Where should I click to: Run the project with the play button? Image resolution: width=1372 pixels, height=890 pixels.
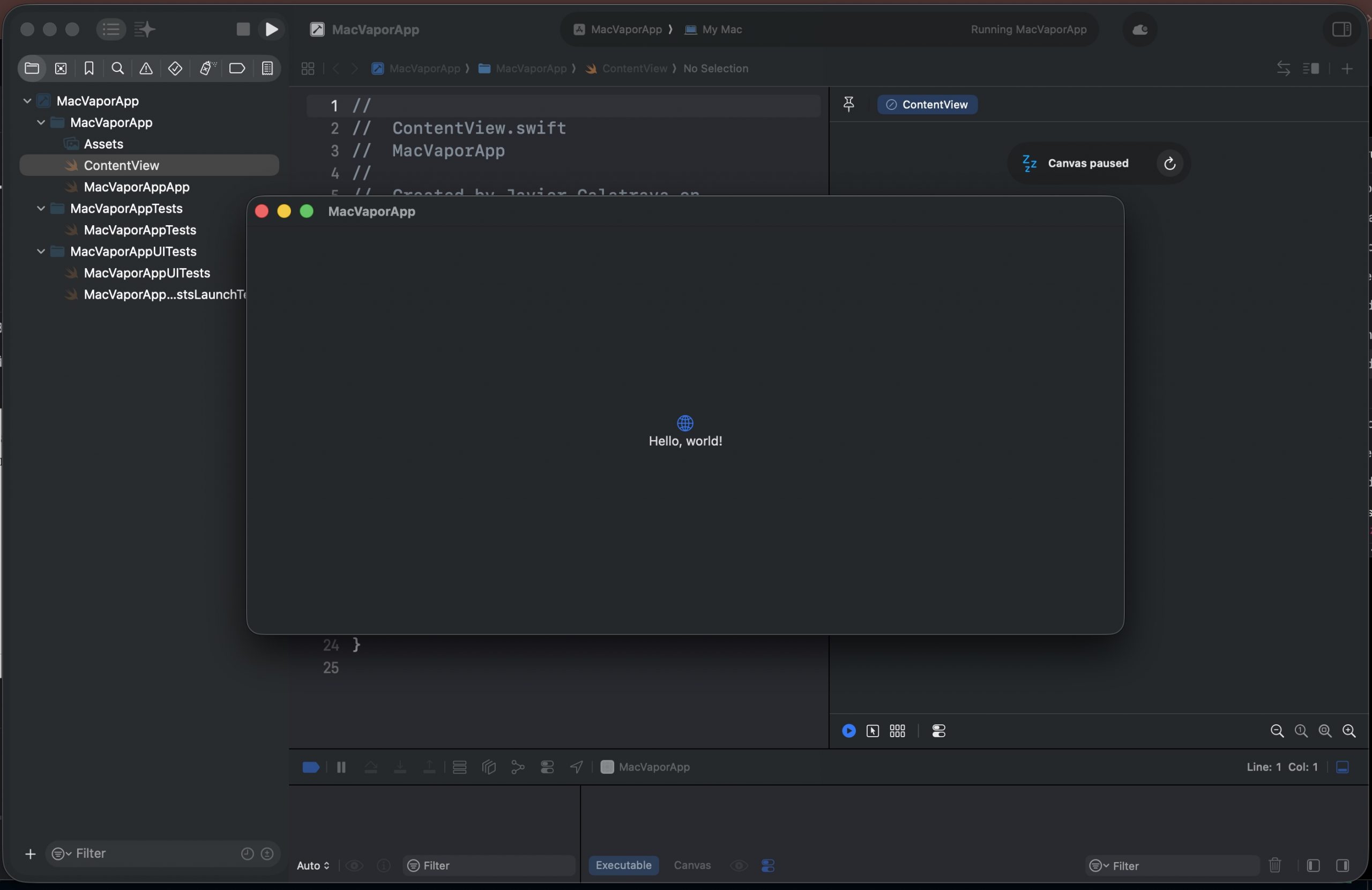(x=272, y=29)
